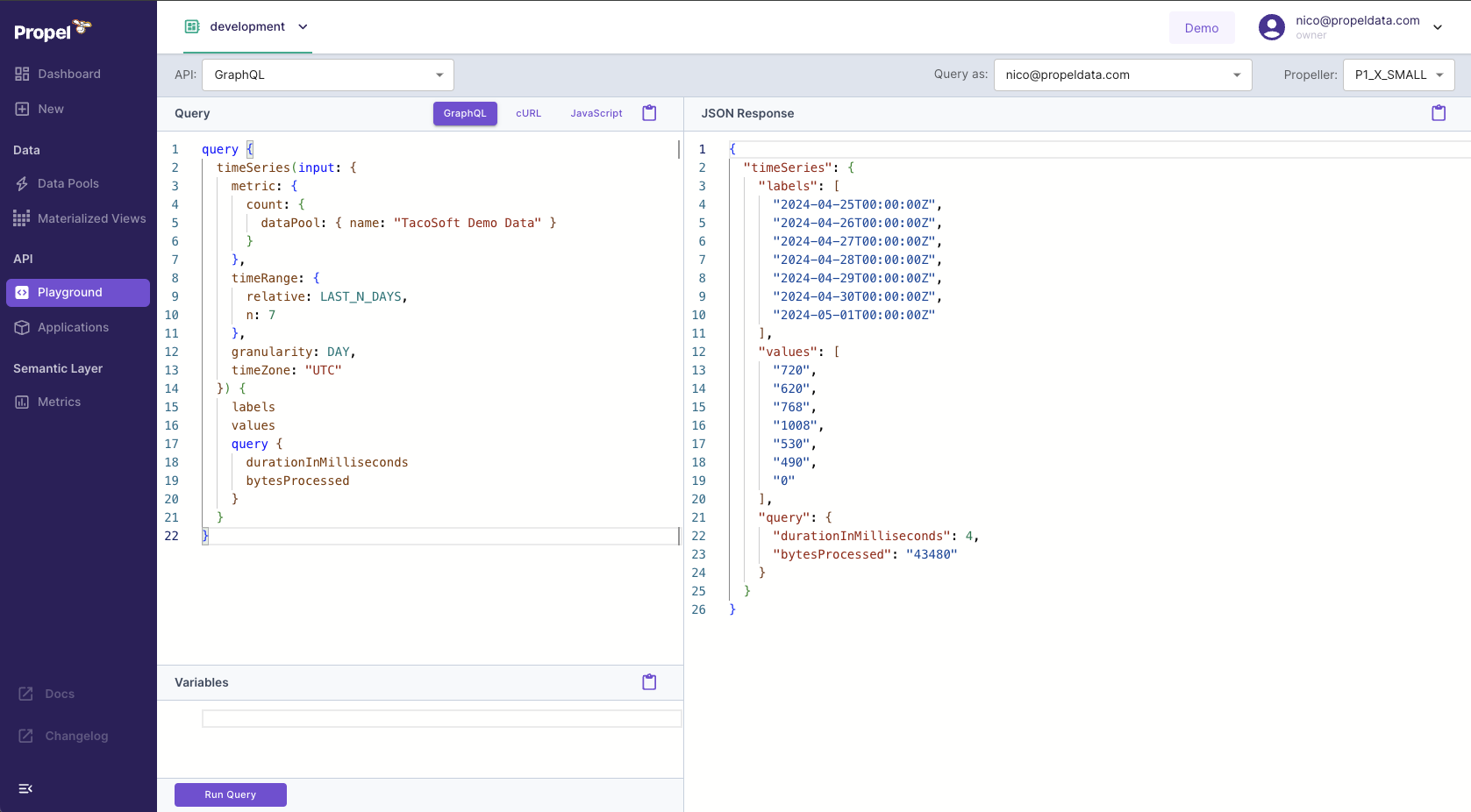
Task: Open the Changelog link
Action: click(x=75, y=736)
